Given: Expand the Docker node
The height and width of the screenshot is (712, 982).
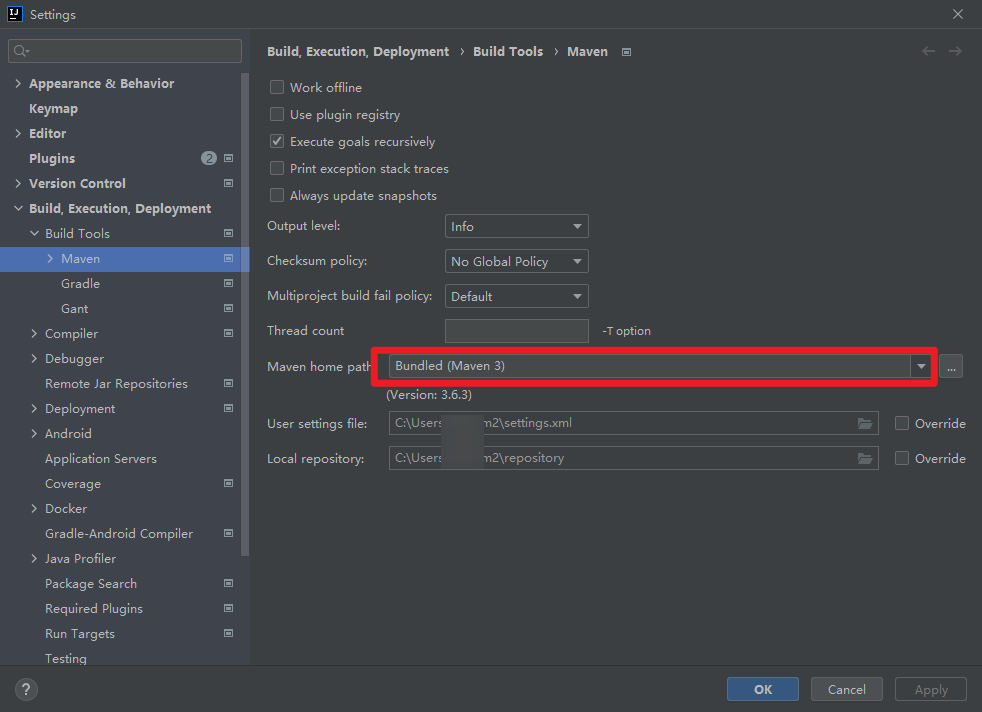Looking at the screenshot, I should pyautogui.click(x=34, y=508).
